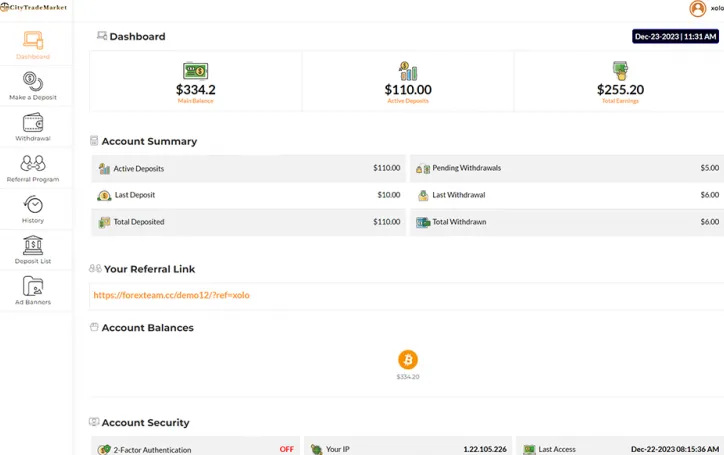The height and width of the screenshot is (455, 724).
Task: Click the Last Access Dec-22-2023 timestamp
Action: pyautogui.click(x=675, y=449)
